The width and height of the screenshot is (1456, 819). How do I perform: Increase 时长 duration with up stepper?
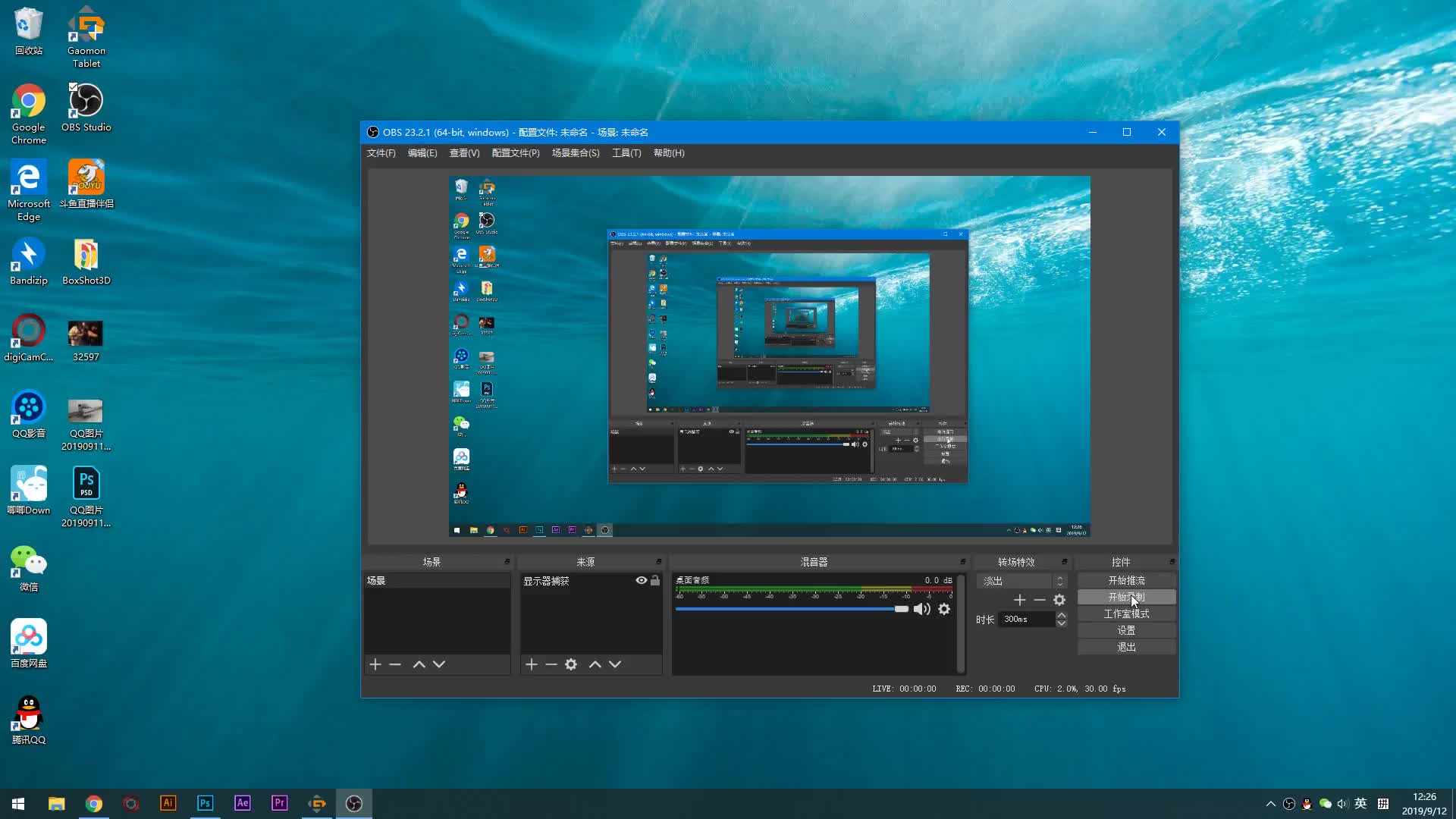(x=1062, y=615)
